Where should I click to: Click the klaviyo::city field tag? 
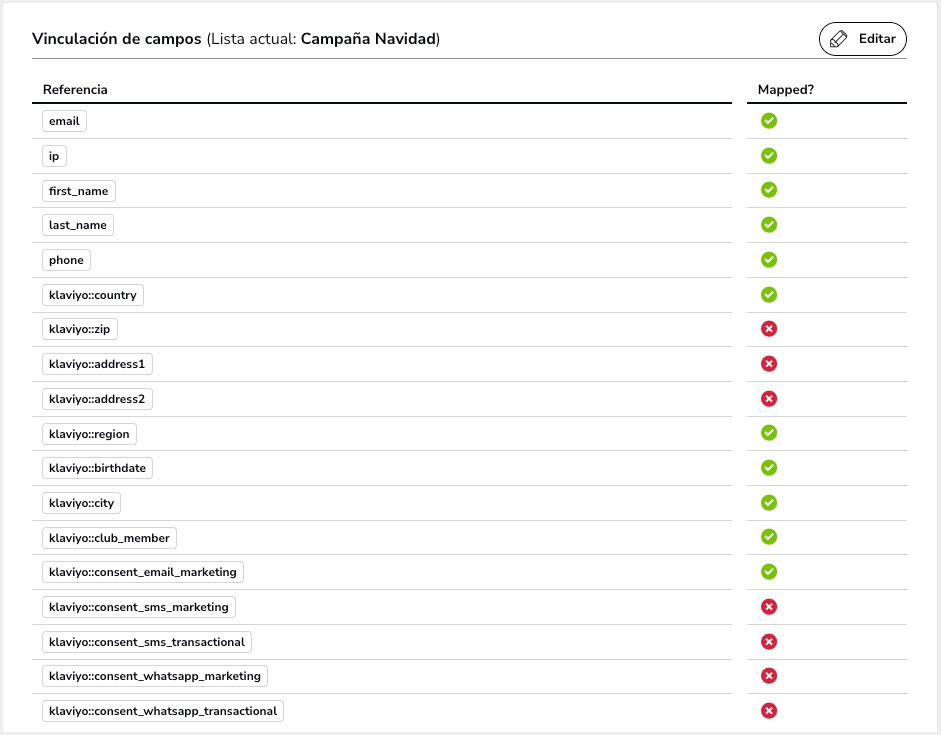82,503
